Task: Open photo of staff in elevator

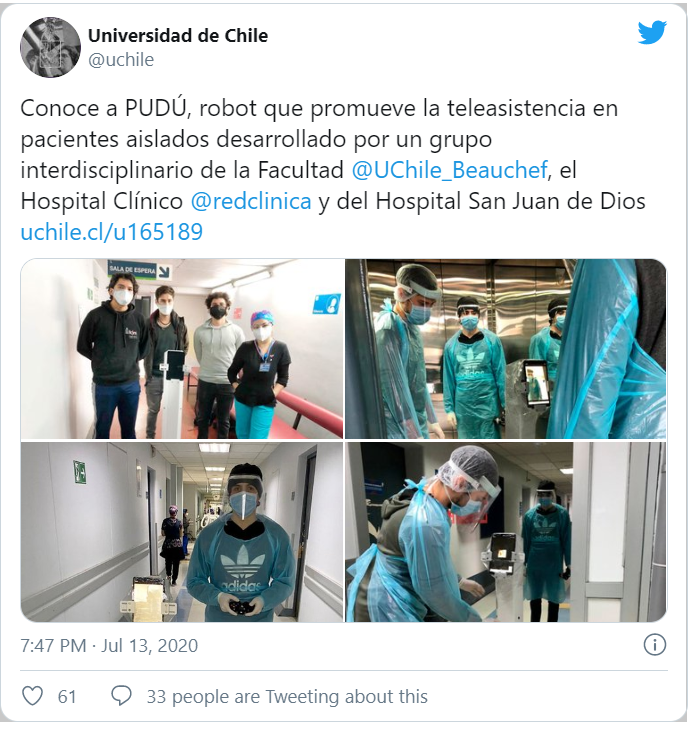Action: tap(505, 349)
